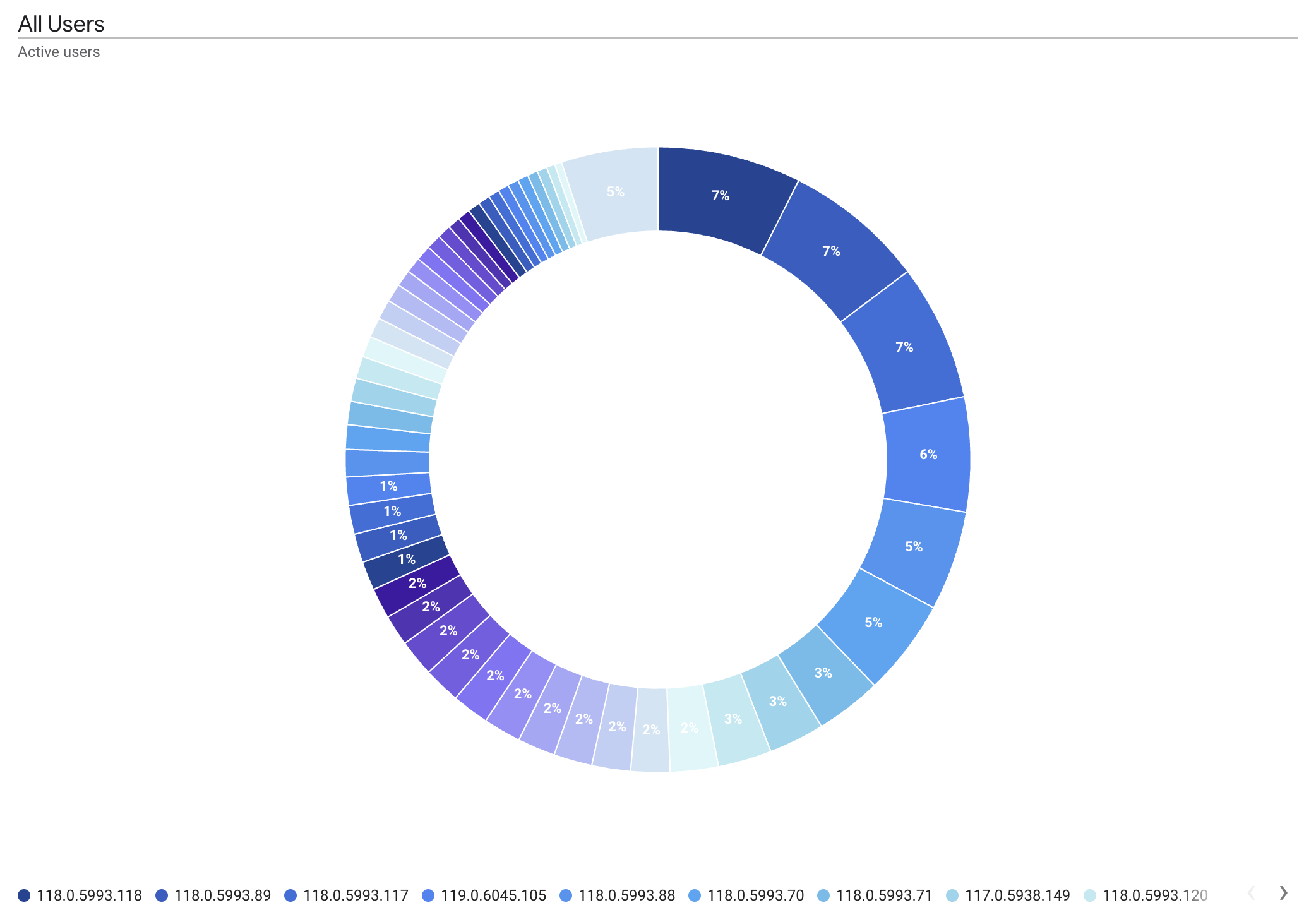Screen dimensions: 1316x922
Task: Click the legend marker for 118.0.5993.70
Action: click(695, 895)
